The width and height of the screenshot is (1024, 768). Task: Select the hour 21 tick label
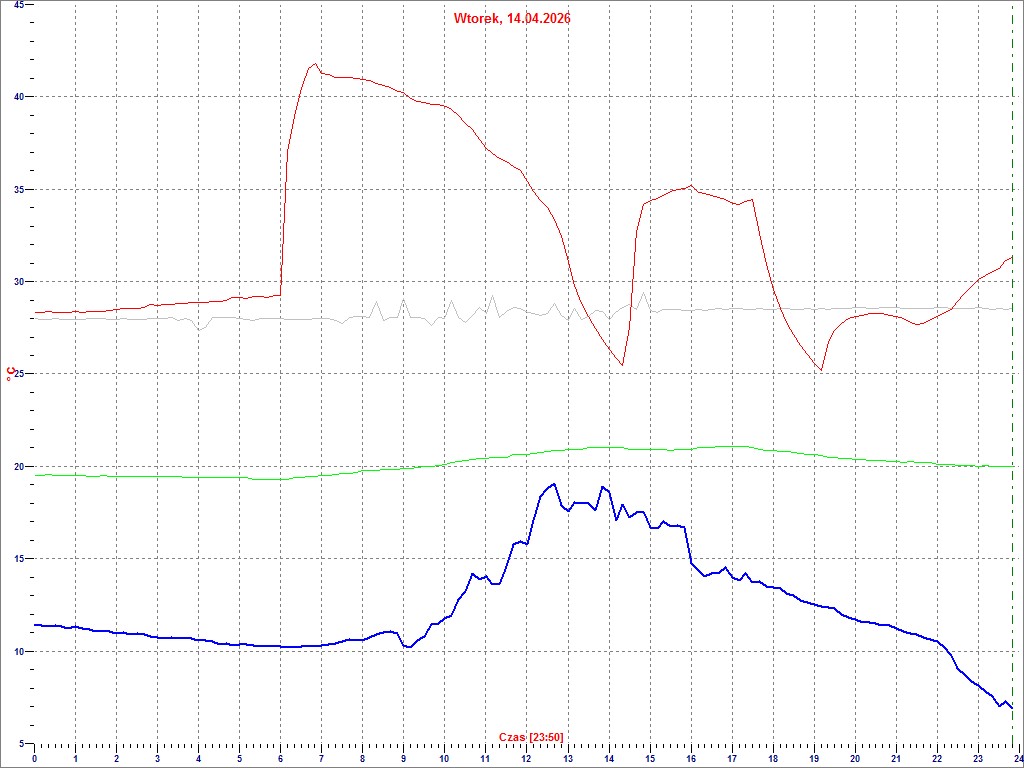(x=895, y=759)
